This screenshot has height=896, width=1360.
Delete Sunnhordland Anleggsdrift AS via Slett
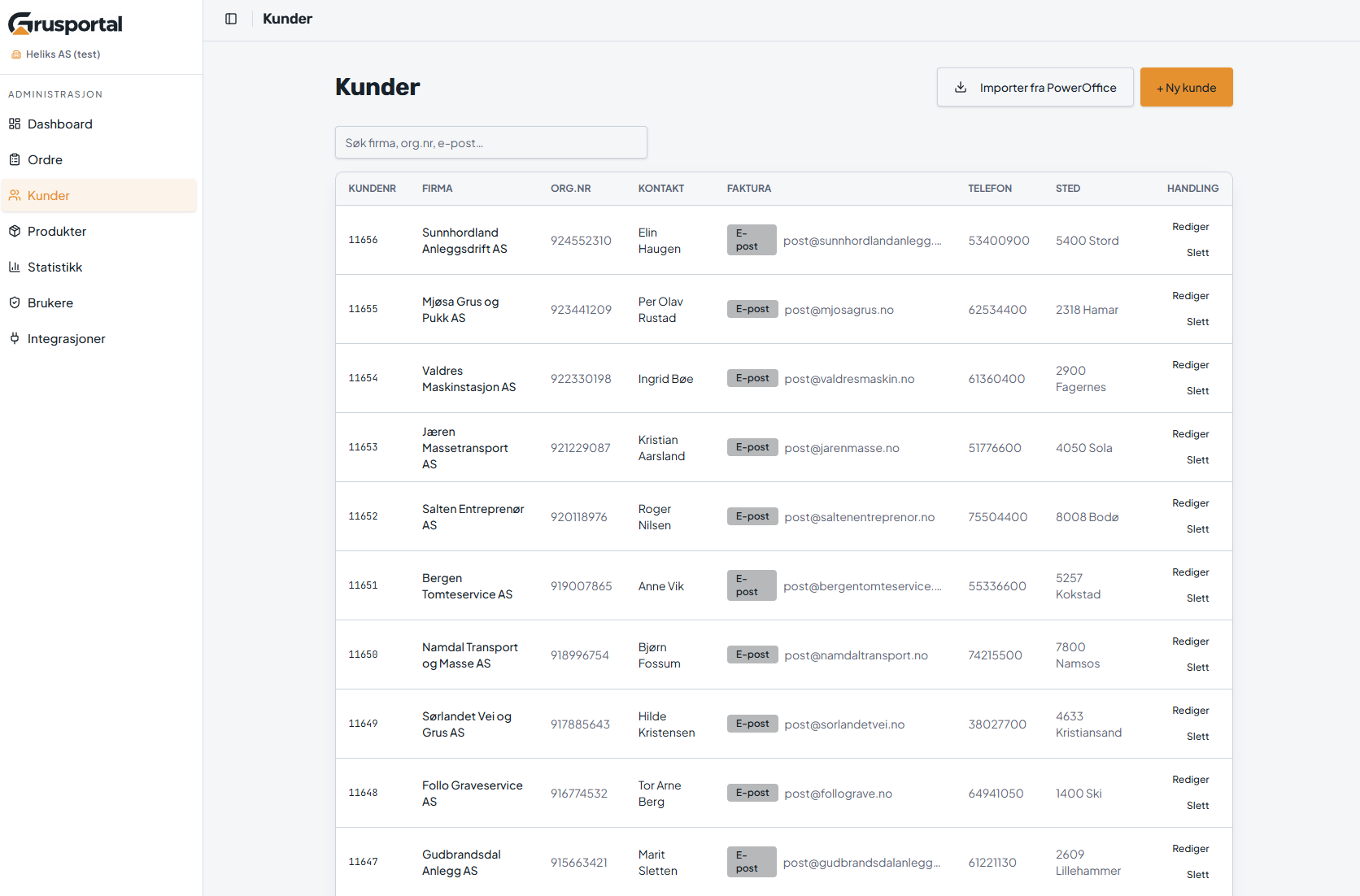(x=1197, y=253)
